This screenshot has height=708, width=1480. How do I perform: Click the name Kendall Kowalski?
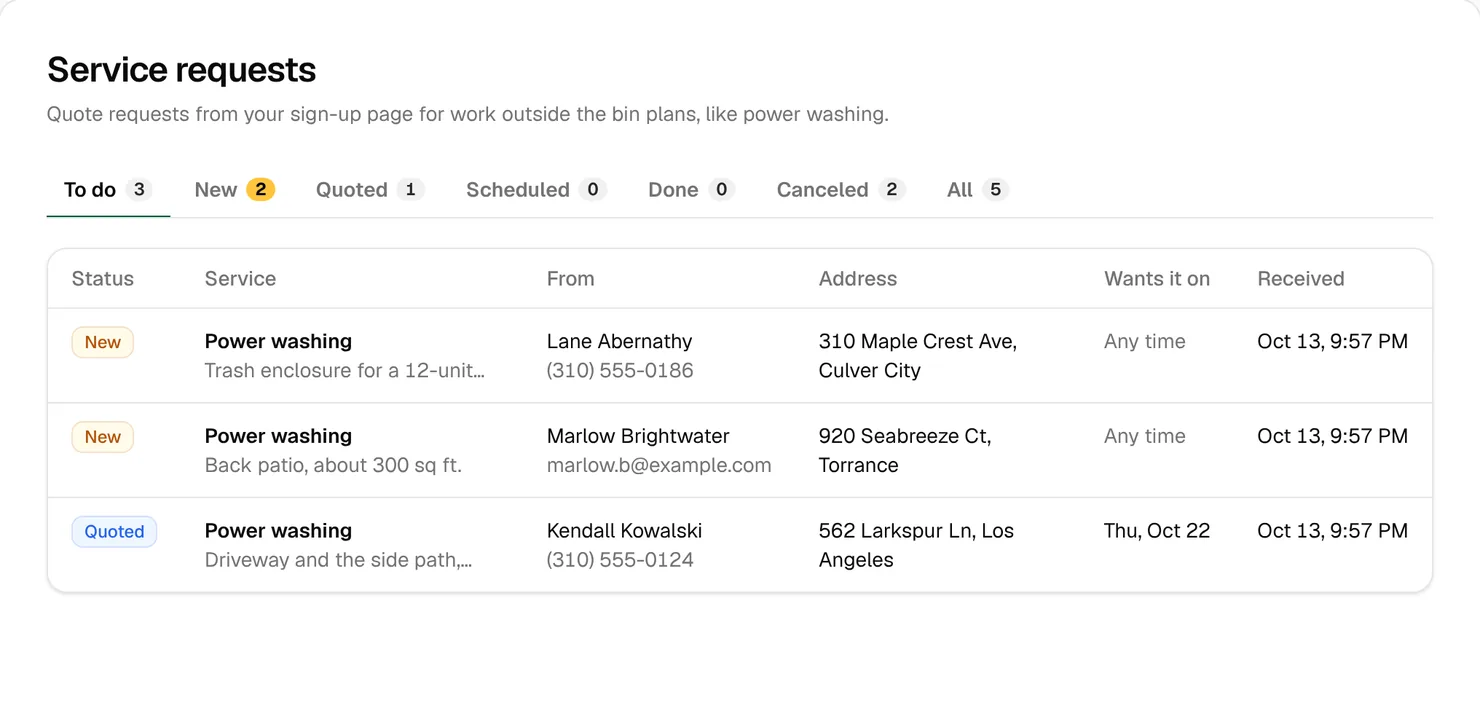(x=625, y=531)
